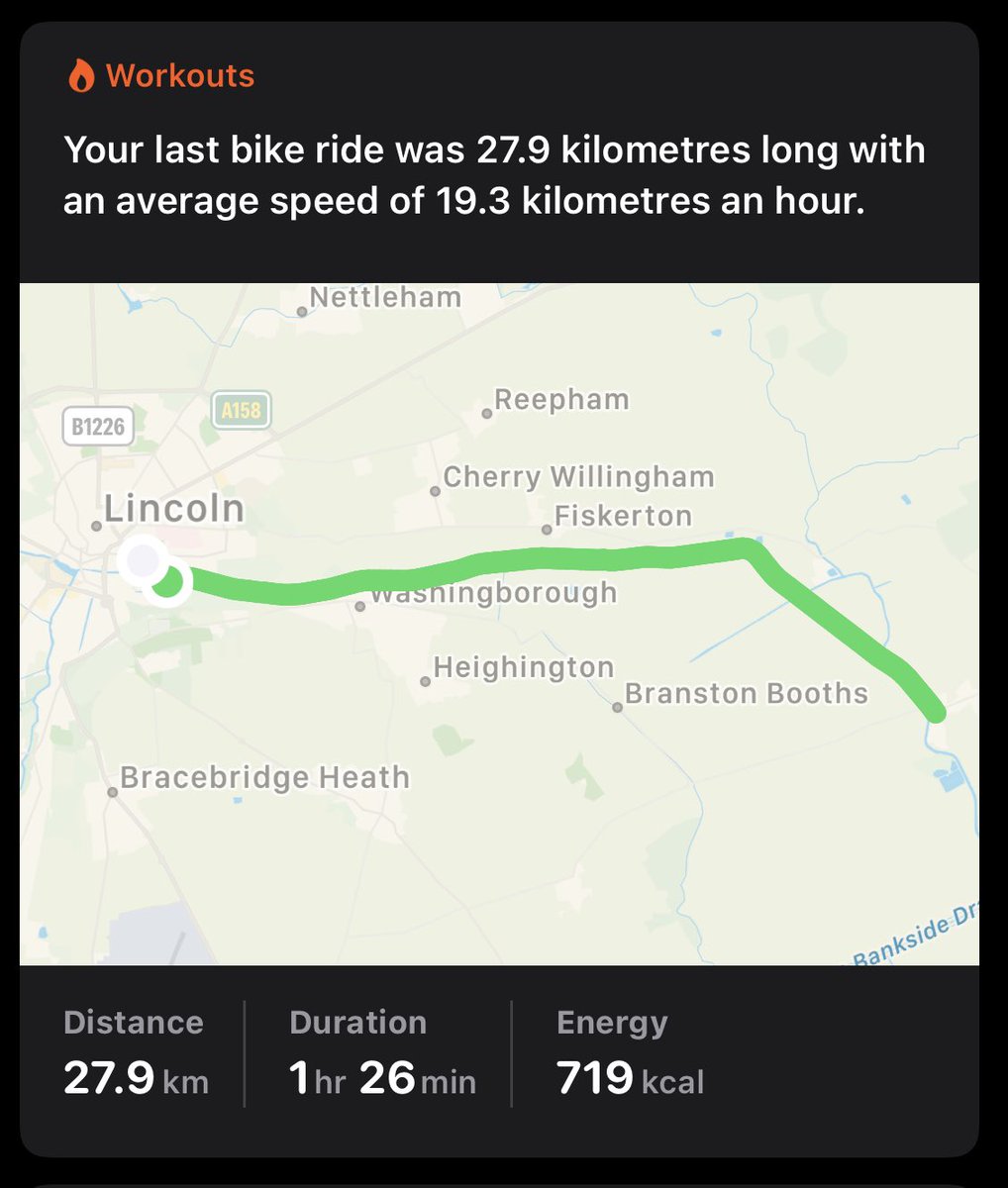Click the A158 road shield on map
The width and height of the screenshot is (1008, 1188).
tap(241, 409)
